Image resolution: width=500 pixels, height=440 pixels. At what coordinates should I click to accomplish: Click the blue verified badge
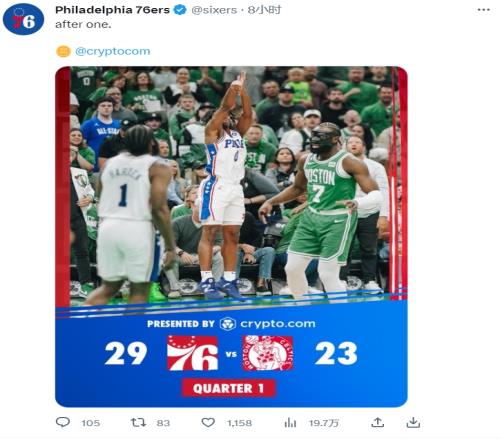point(180,10)
